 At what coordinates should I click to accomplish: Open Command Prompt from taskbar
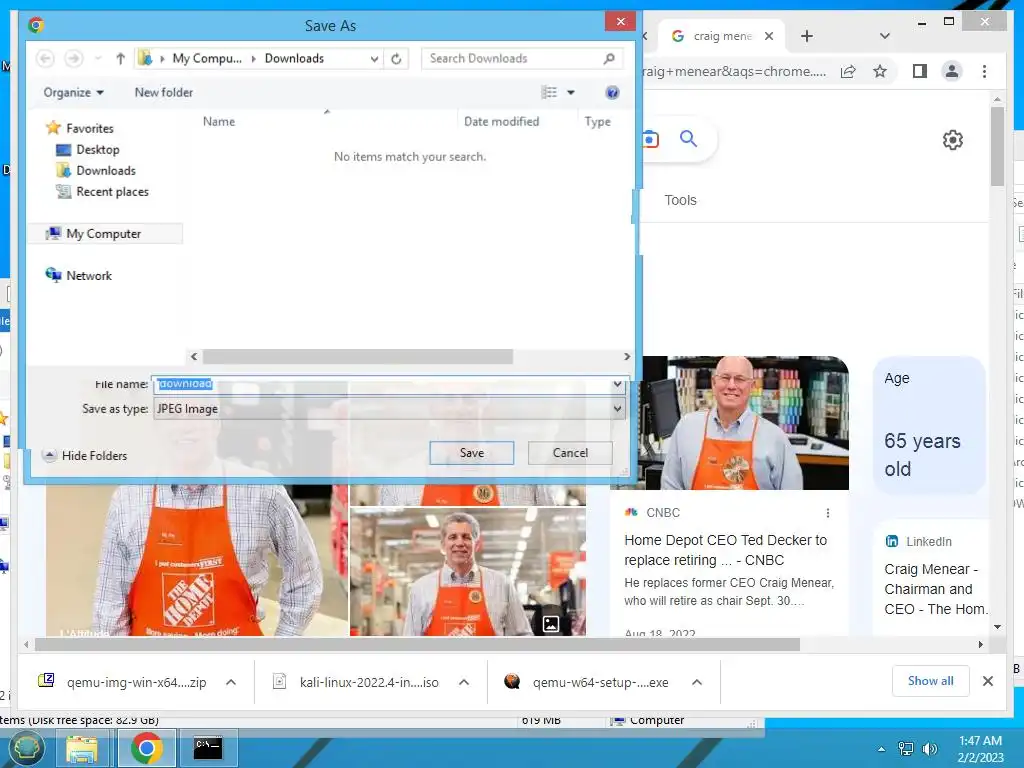pos(208,748)
